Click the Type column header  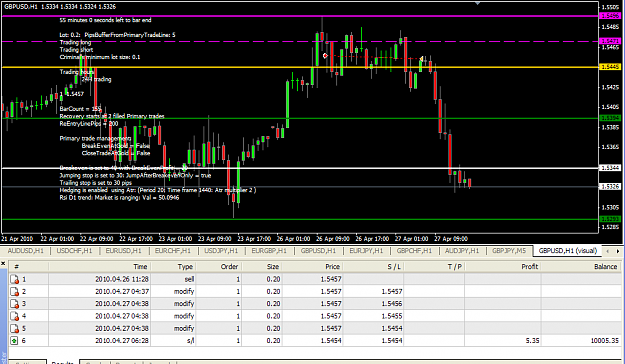173,267
